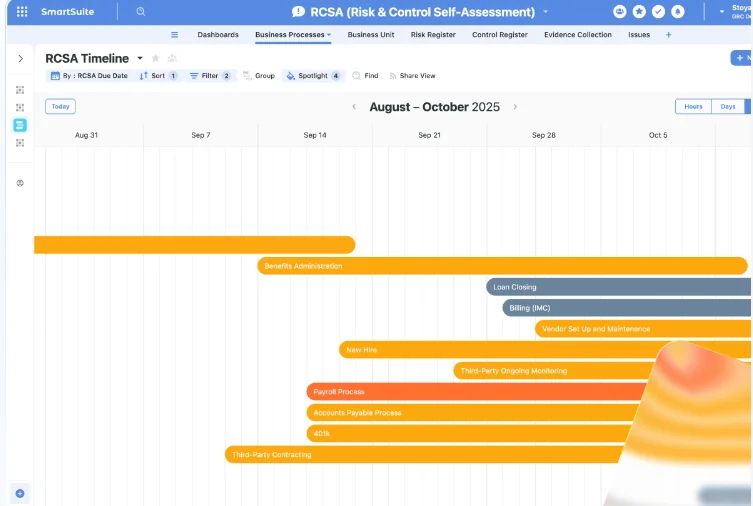Screen dimensions: 753x506
Task: Open the Sort options
Action: (158, 76)
